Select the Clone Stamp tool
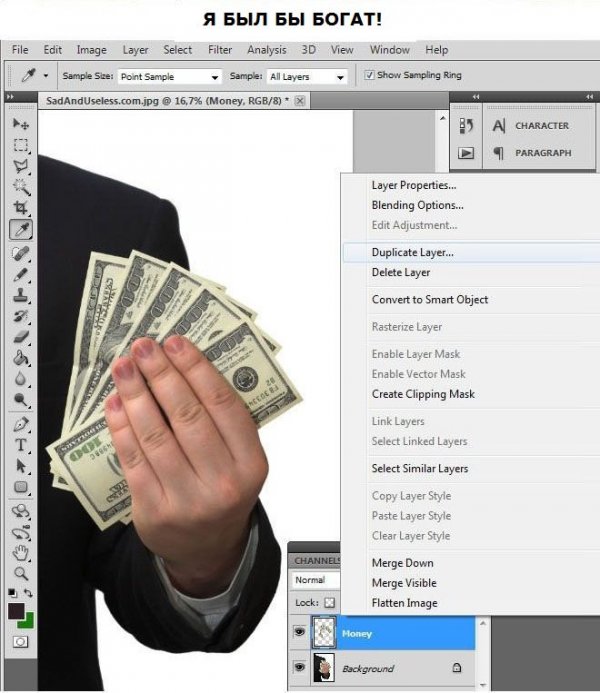Screen dimensions: 600x693 20,295
